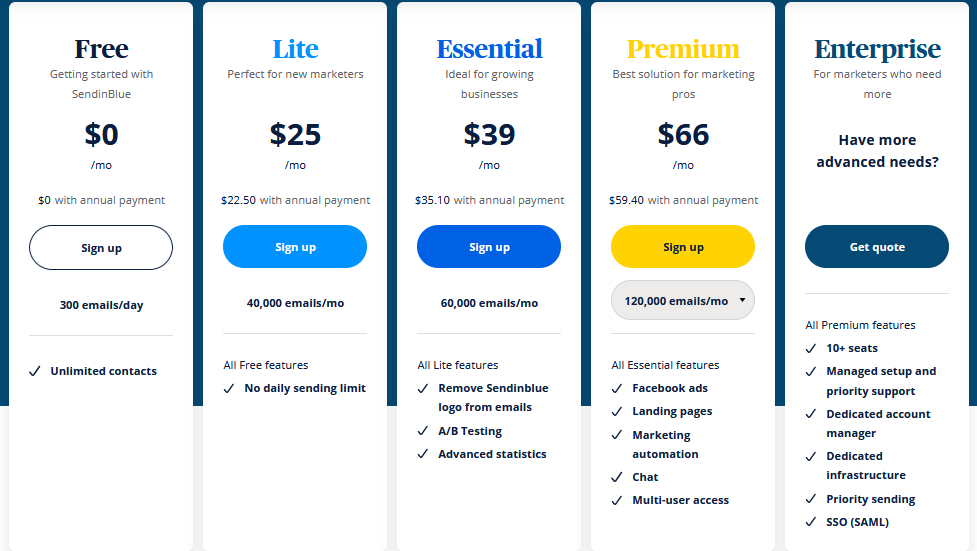Click the Multi-user access feature text
Screen dimensions: 977x551
pos(680,500)
